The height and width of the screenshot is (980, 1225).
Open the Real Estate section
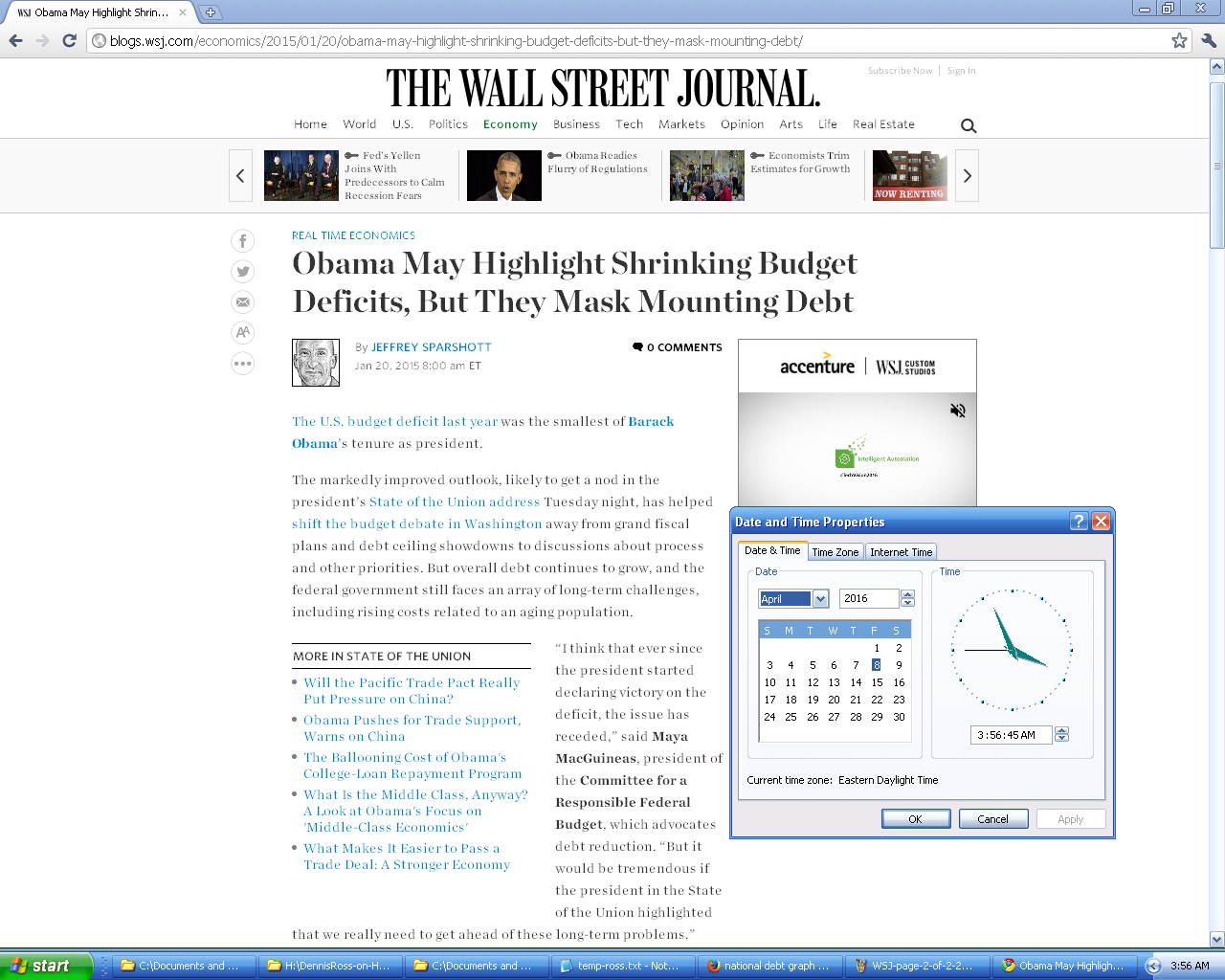(x=883, y=124)
